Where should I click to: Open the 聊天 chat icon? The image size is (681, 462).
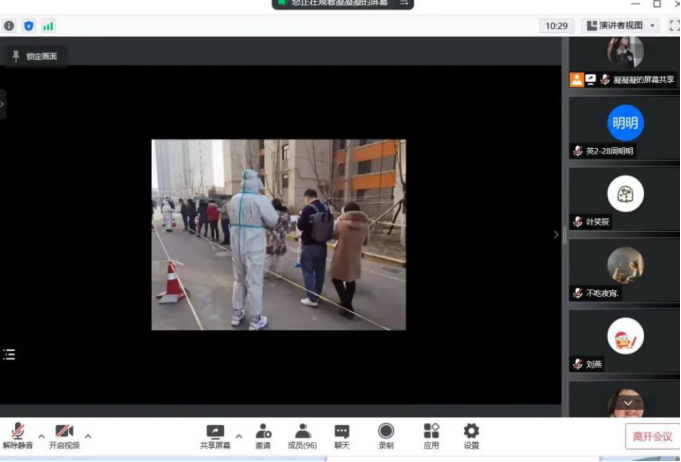coord(342,431)
